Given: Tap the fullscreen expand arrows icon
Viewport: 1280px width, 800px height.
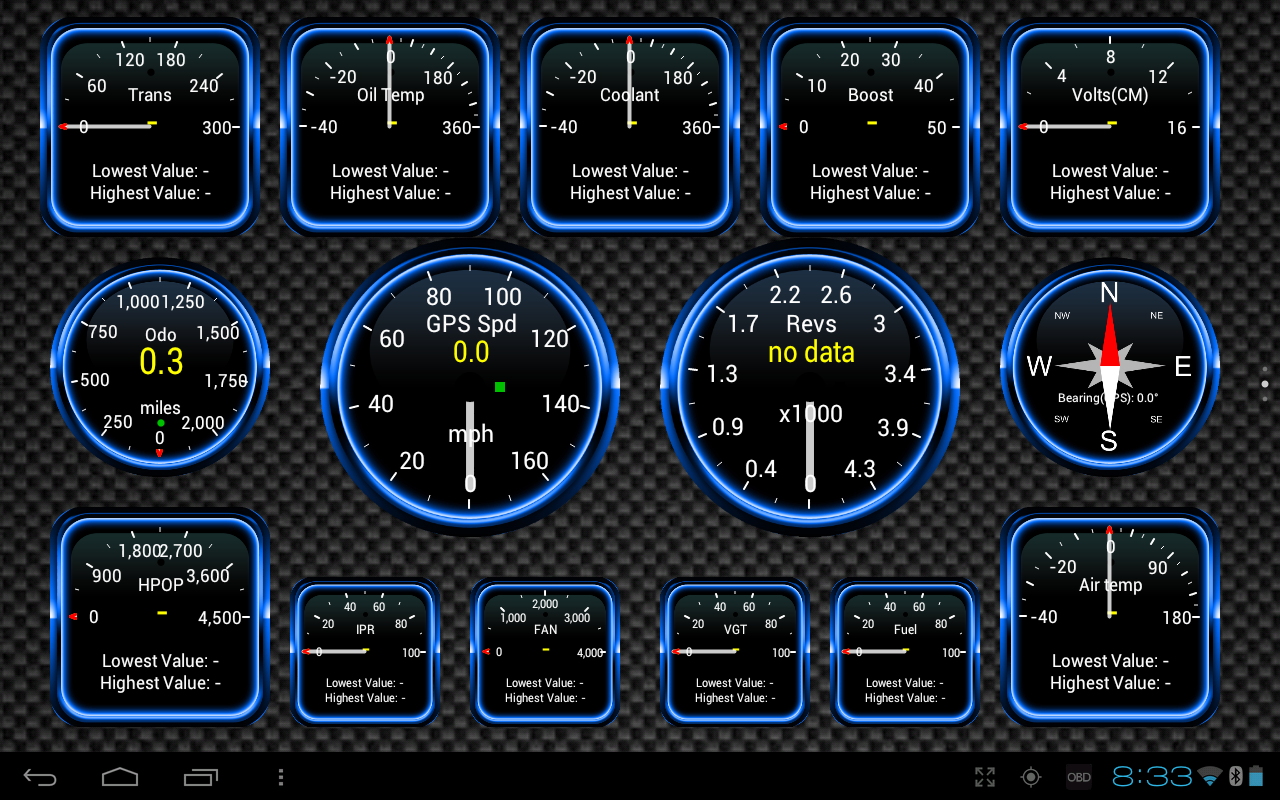Looking at the screenshot, I should (985, 777).
